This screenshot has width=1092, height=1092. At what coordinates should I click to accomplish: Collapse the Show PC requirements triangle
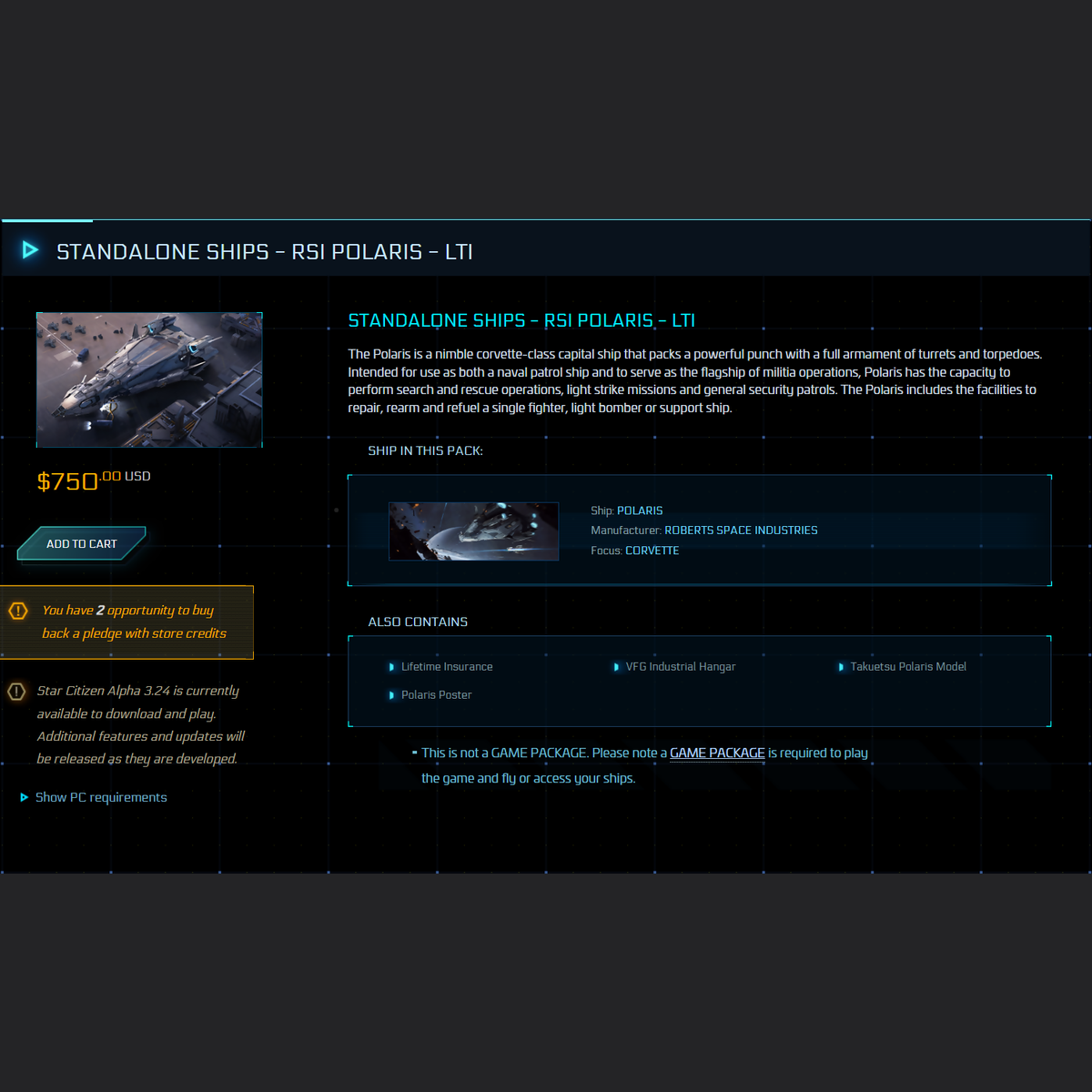24,797
